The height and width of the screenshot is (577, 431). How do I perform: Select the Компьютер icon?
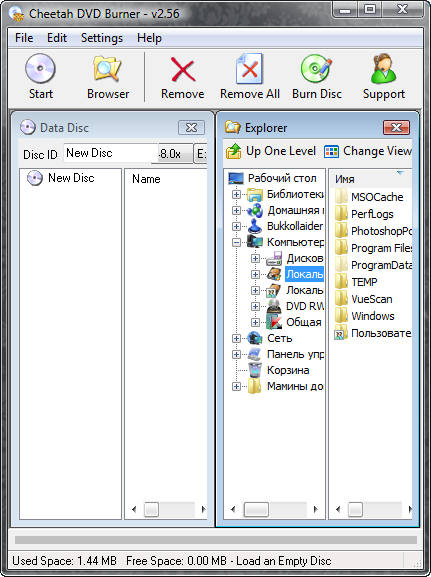pos(255,242)
